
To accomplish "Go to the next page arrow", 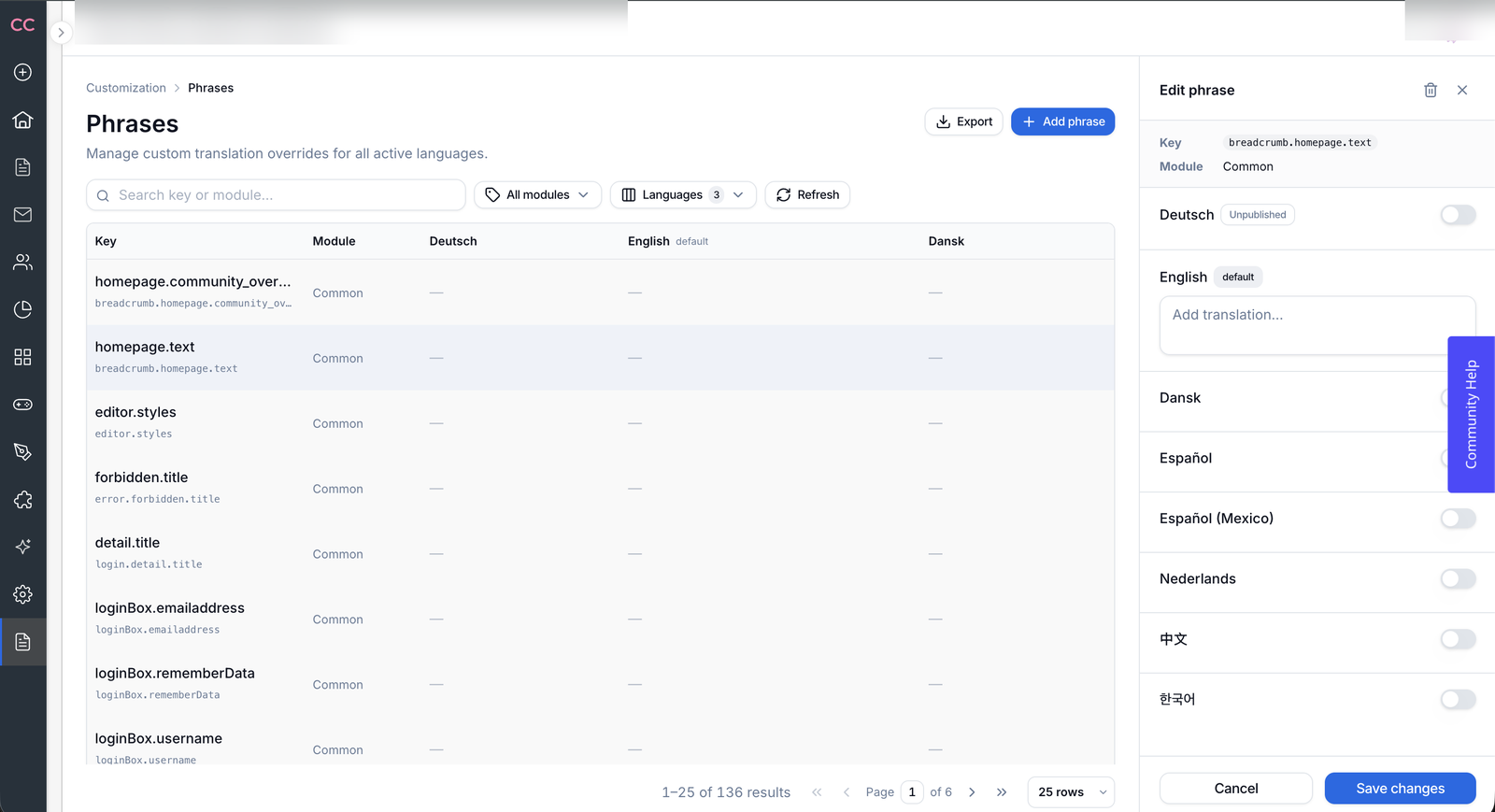I will [x=972, y=792].
